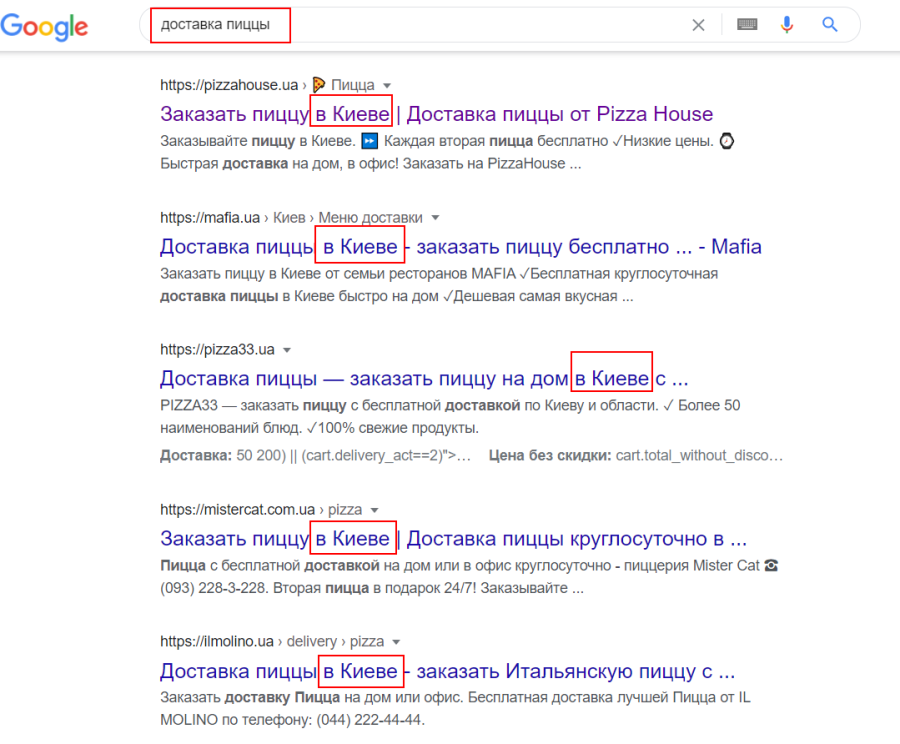Expand dropdown arrow next to pizza33.ua URL
The height and width of the screenshot is (744, 900).
(287, 350)
